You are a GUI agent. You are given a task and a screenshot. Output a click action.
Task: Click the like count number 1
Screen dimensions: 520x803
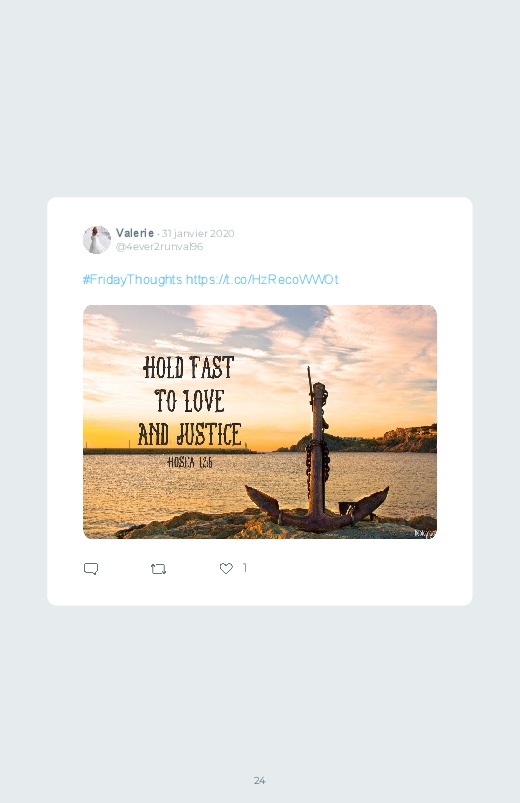click(x=245, y=567)
